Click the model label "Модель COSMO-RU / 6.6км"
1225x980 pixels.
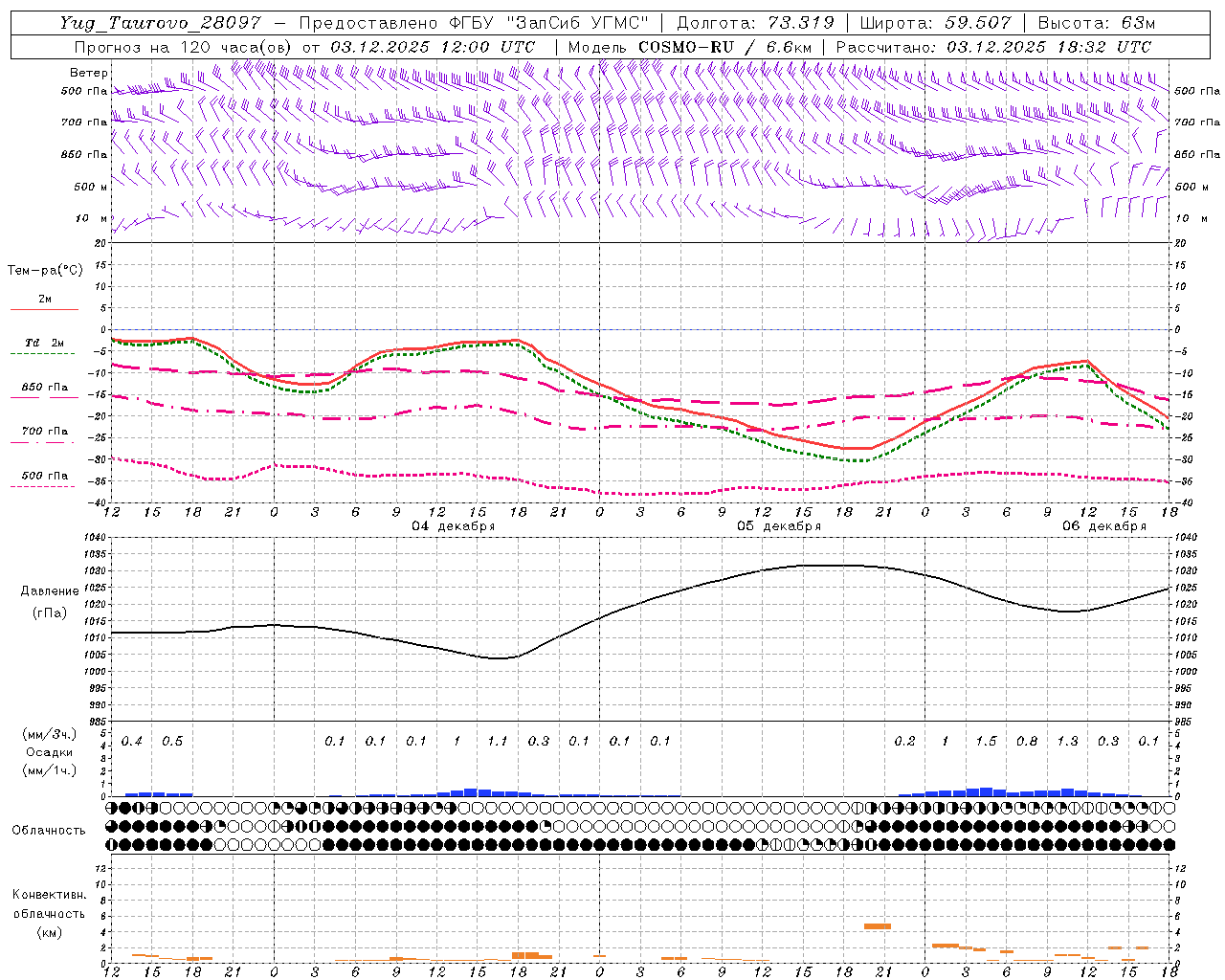690,47
